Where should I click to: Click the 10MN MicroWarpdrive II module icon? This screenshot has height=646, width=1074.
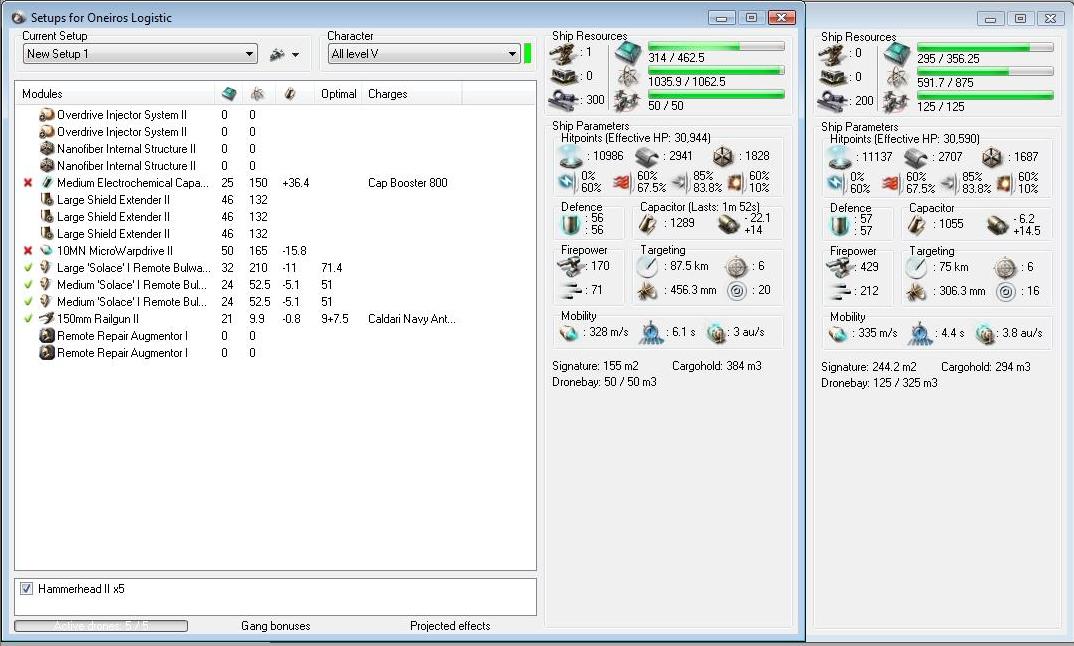(46, 251)
